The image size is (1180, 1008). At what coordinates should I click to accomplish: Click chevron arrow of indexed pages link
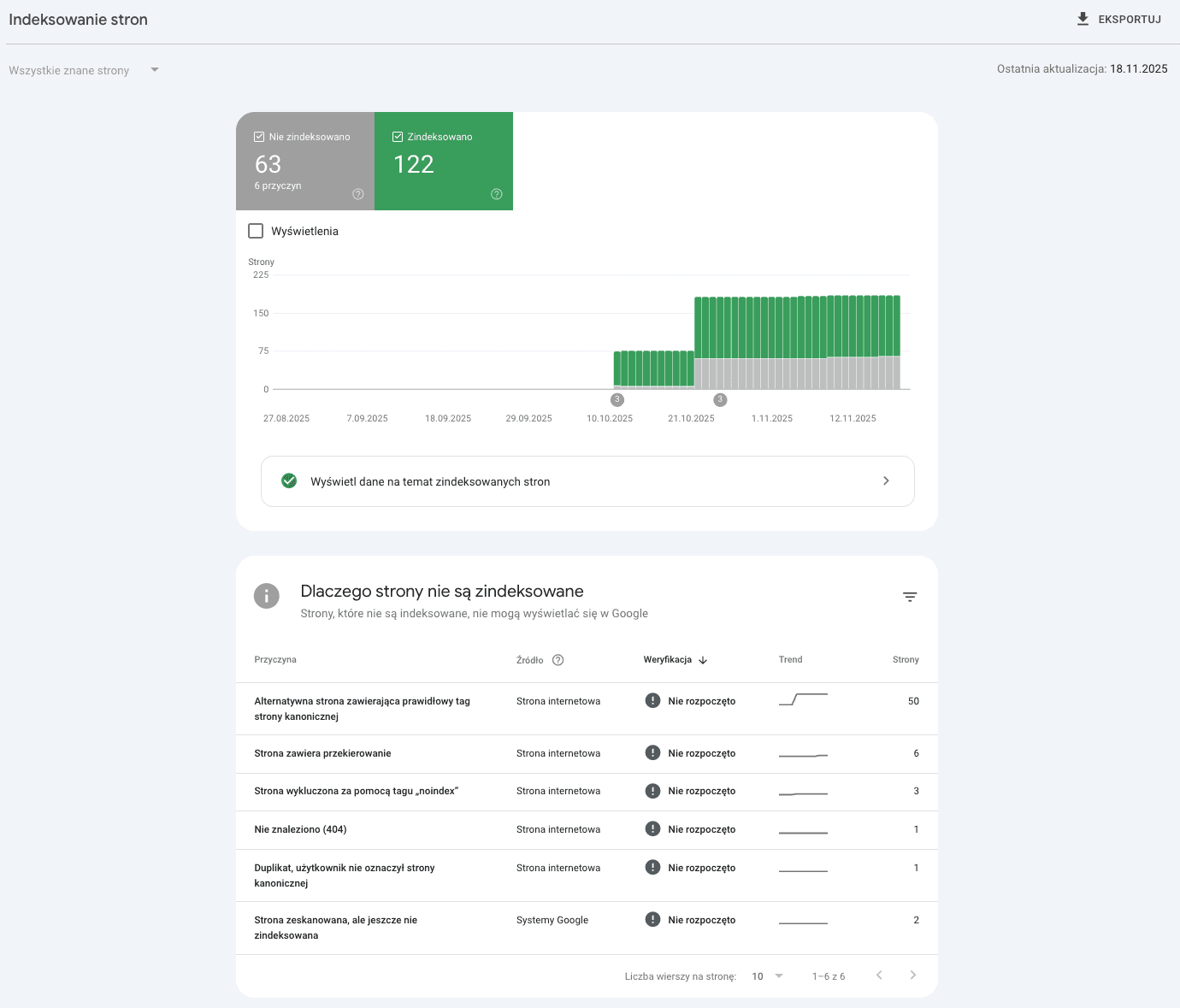point(886,480)
